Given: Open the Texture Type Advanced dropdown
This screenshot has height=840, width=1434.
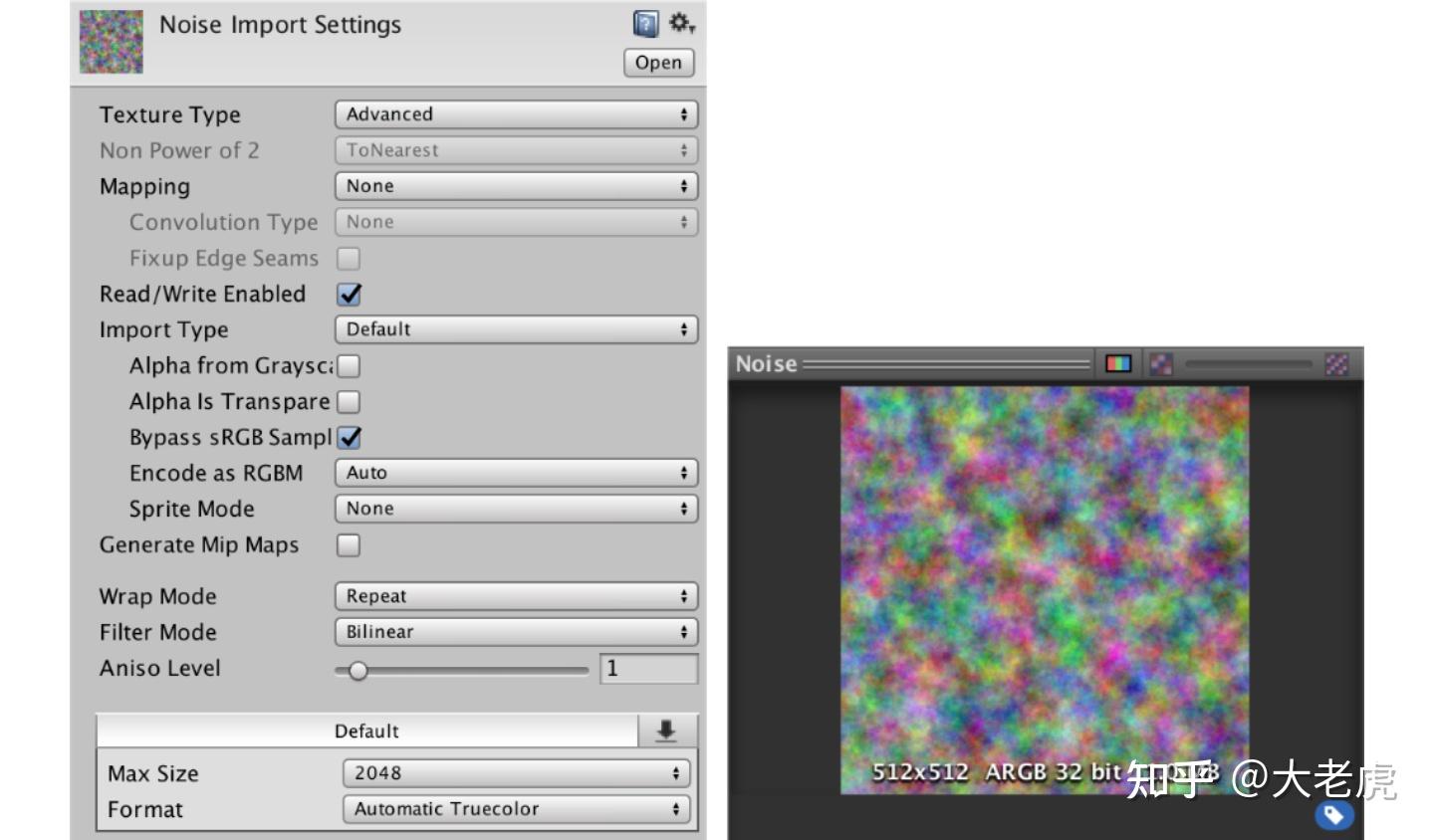Looking at the screenshot, I should point(516,114).
